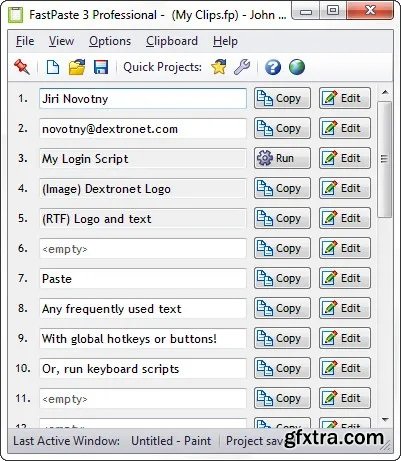Edit clip 1 Jiri Novotny
This screenshot has width=401, height=461.
pos(345,98)
